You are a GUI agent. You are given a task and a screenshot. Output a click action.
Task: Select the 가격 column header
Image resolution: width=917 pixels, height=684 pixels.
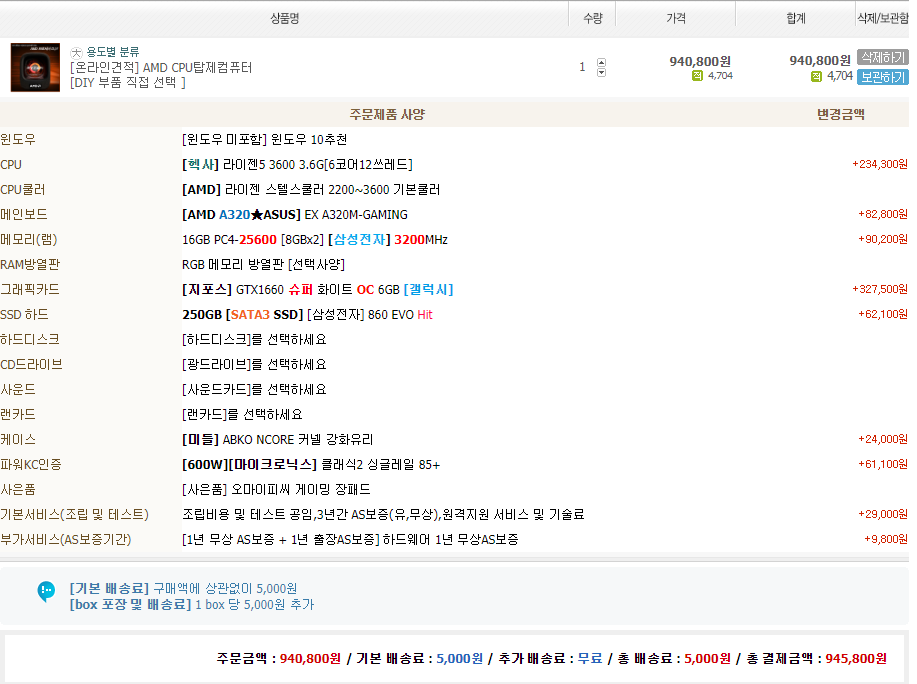(676, 18)
